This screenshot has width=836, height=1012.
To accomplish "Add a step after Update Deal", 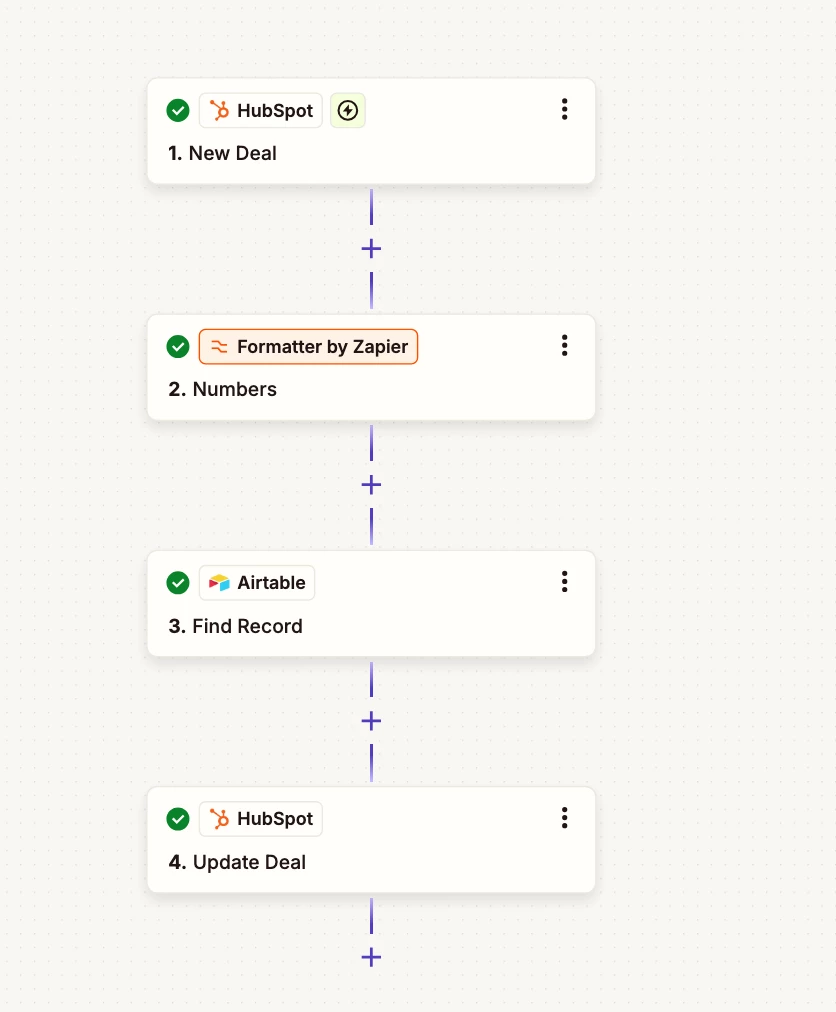I will [x=371, y=957].
